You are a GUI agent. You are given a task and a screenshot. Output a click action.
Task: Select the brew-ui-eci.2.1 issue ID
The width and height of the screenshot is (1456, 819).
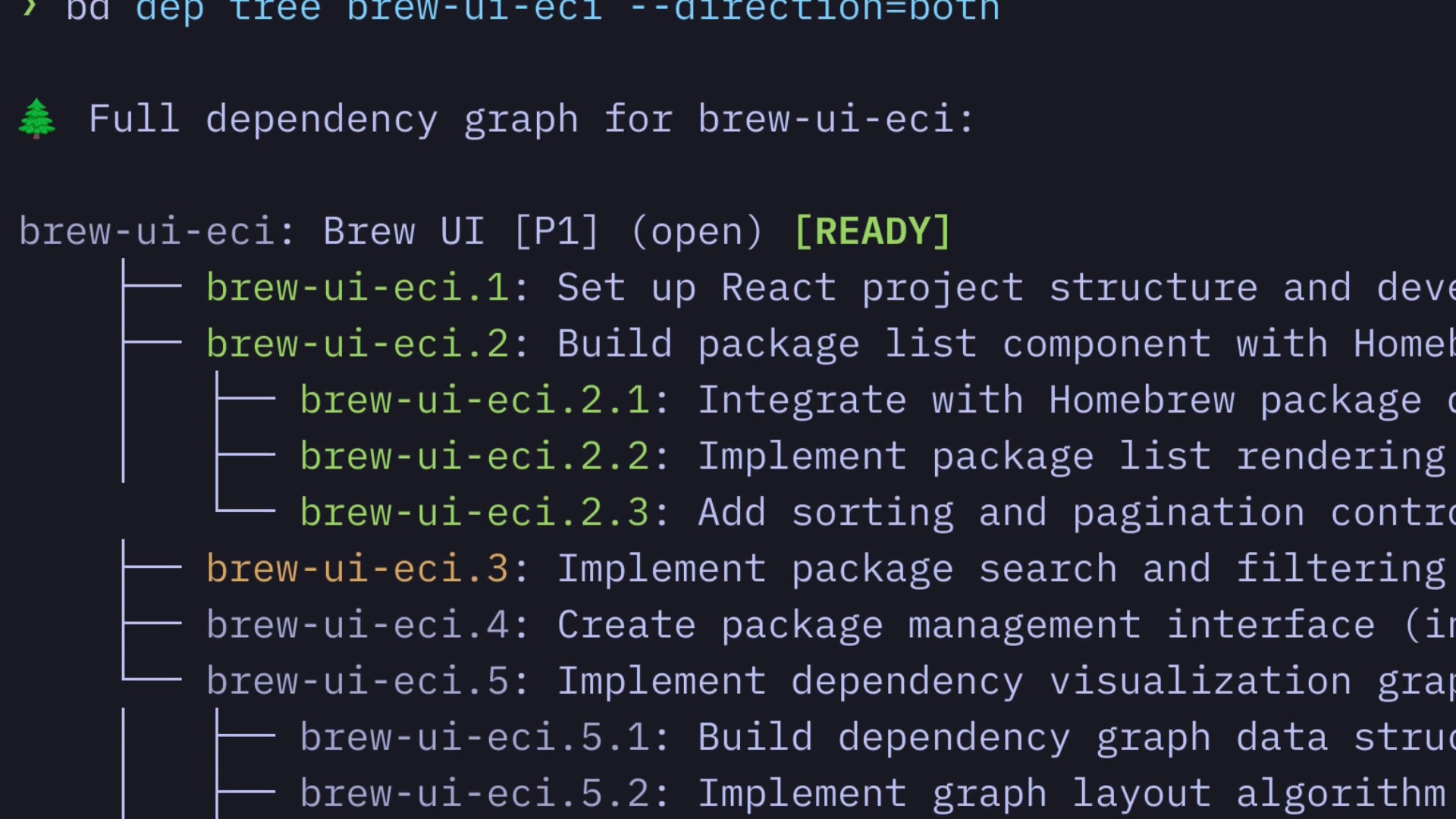[475, 400]
